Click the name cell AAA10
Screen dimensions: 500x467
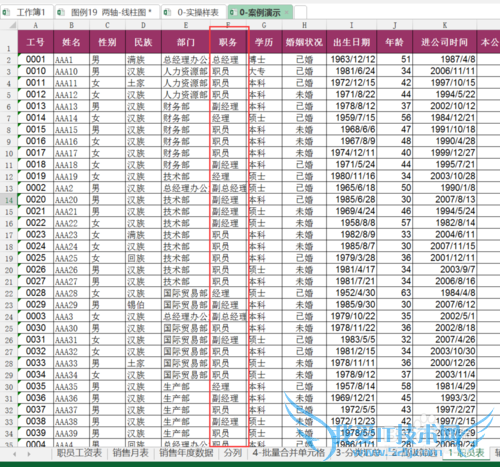pyautogui.click(x=71, y=71)
